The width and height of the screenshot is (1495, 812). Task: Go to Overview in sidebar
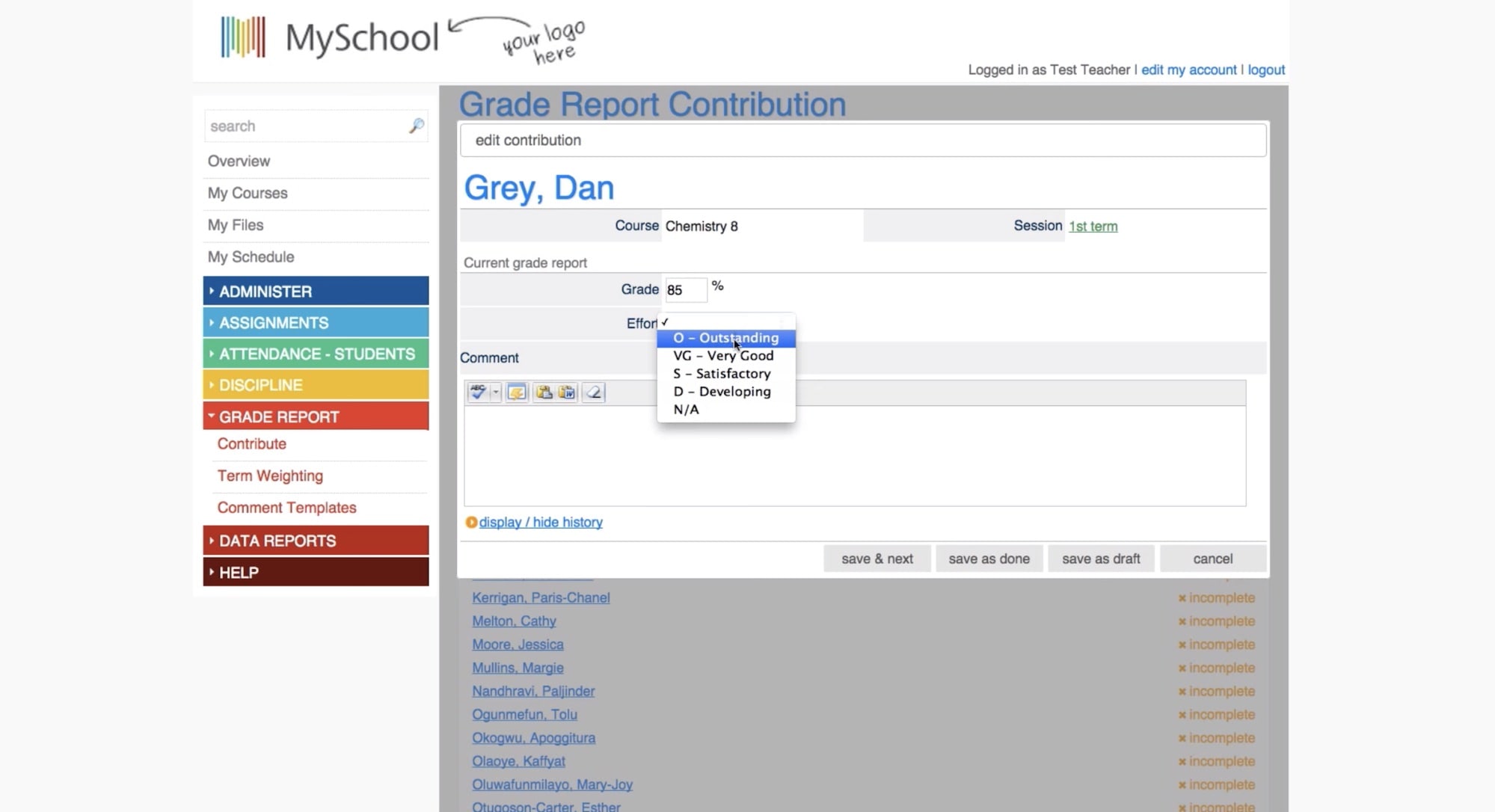[x=239, y=162]
